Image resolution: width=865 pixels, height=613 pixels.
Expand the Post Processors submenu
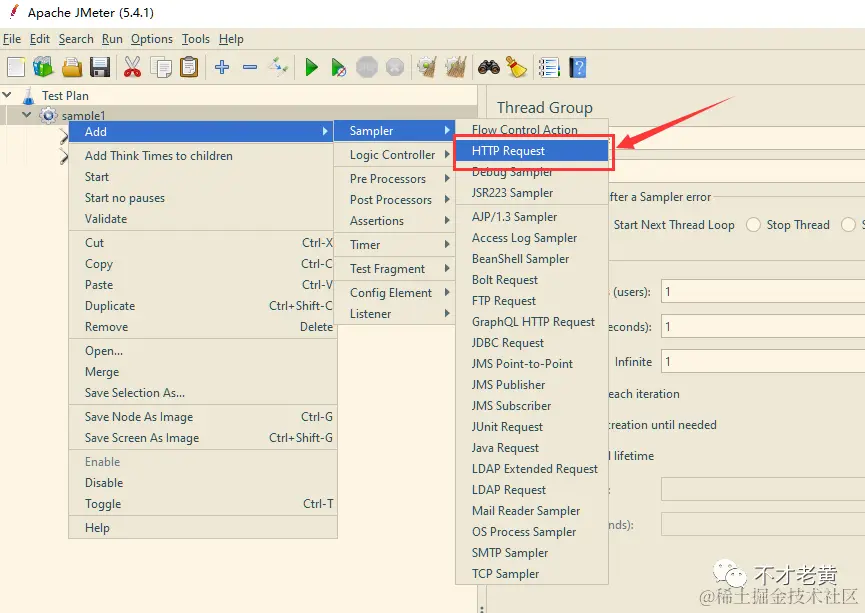click(394, 200)
